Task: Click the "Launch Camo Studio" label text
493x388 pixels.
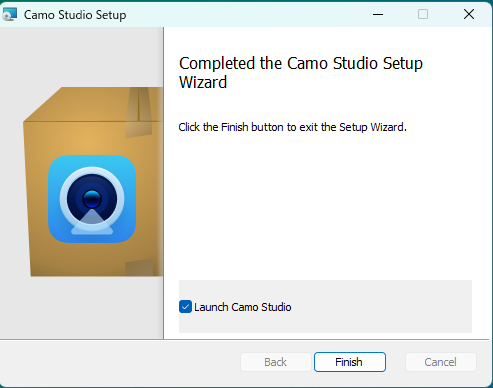Action: pos(243,307)
